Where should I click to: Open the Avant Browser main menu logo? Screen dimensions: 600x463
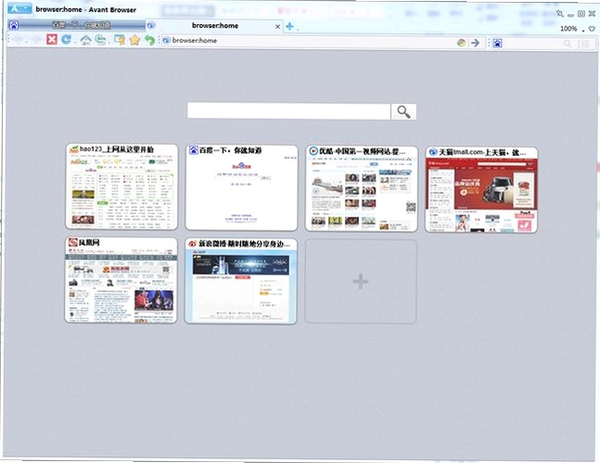point(20,8)
